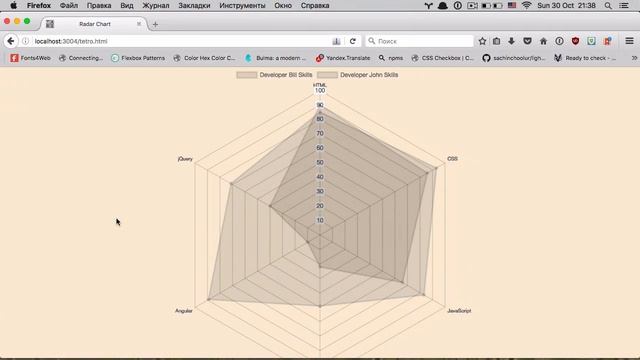
Task: Open the Firefox hamburger menu
Action: (629, 41)
